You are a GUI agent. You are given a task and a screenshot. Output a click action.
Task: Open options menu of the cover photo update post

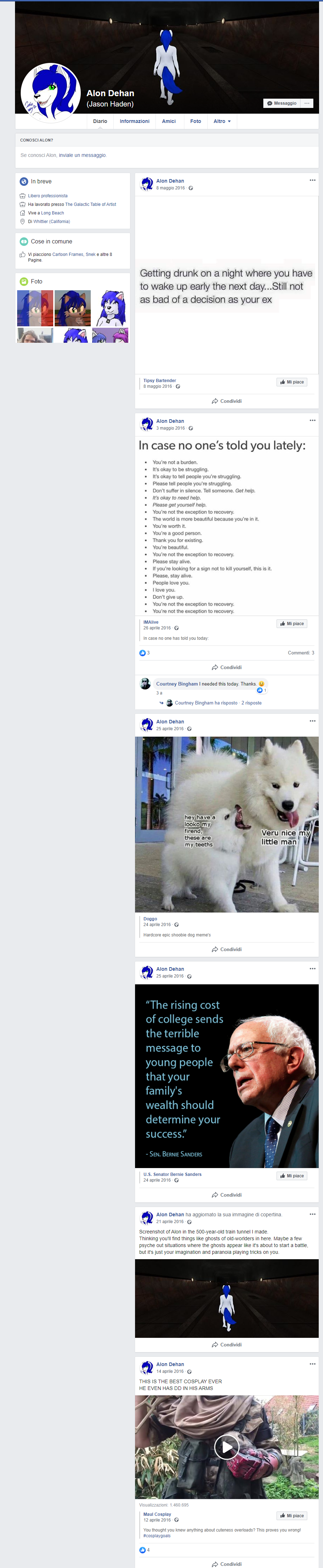tap(313, 1214)
